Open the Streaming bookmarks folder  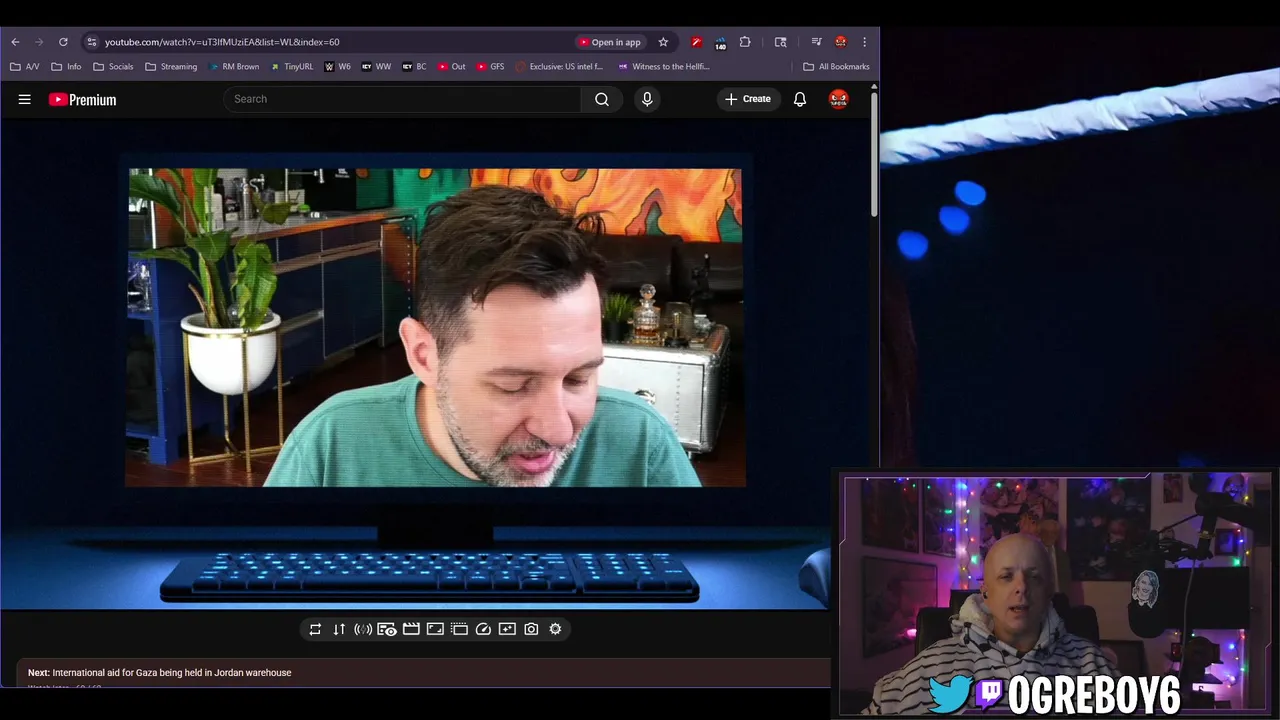pyautogui.click(x=171, y=67)
